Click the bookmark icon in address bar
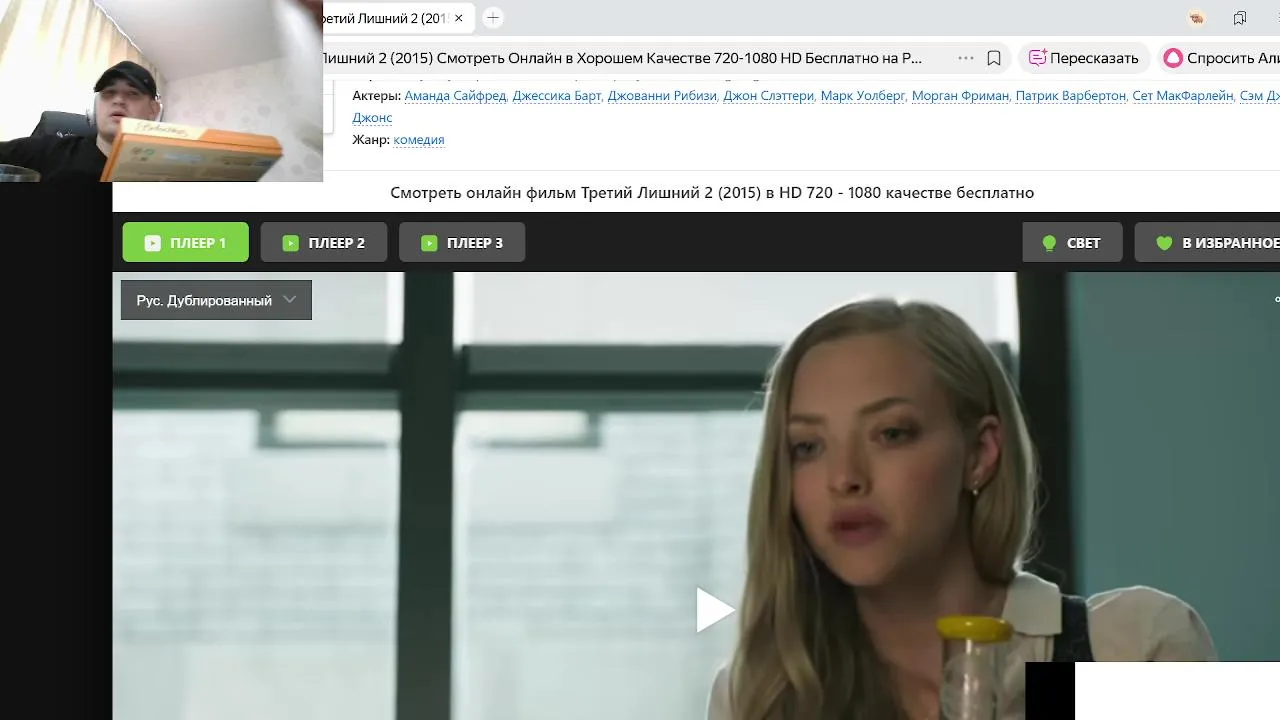This screenshot has height=720, width=1280. point(994,58)
